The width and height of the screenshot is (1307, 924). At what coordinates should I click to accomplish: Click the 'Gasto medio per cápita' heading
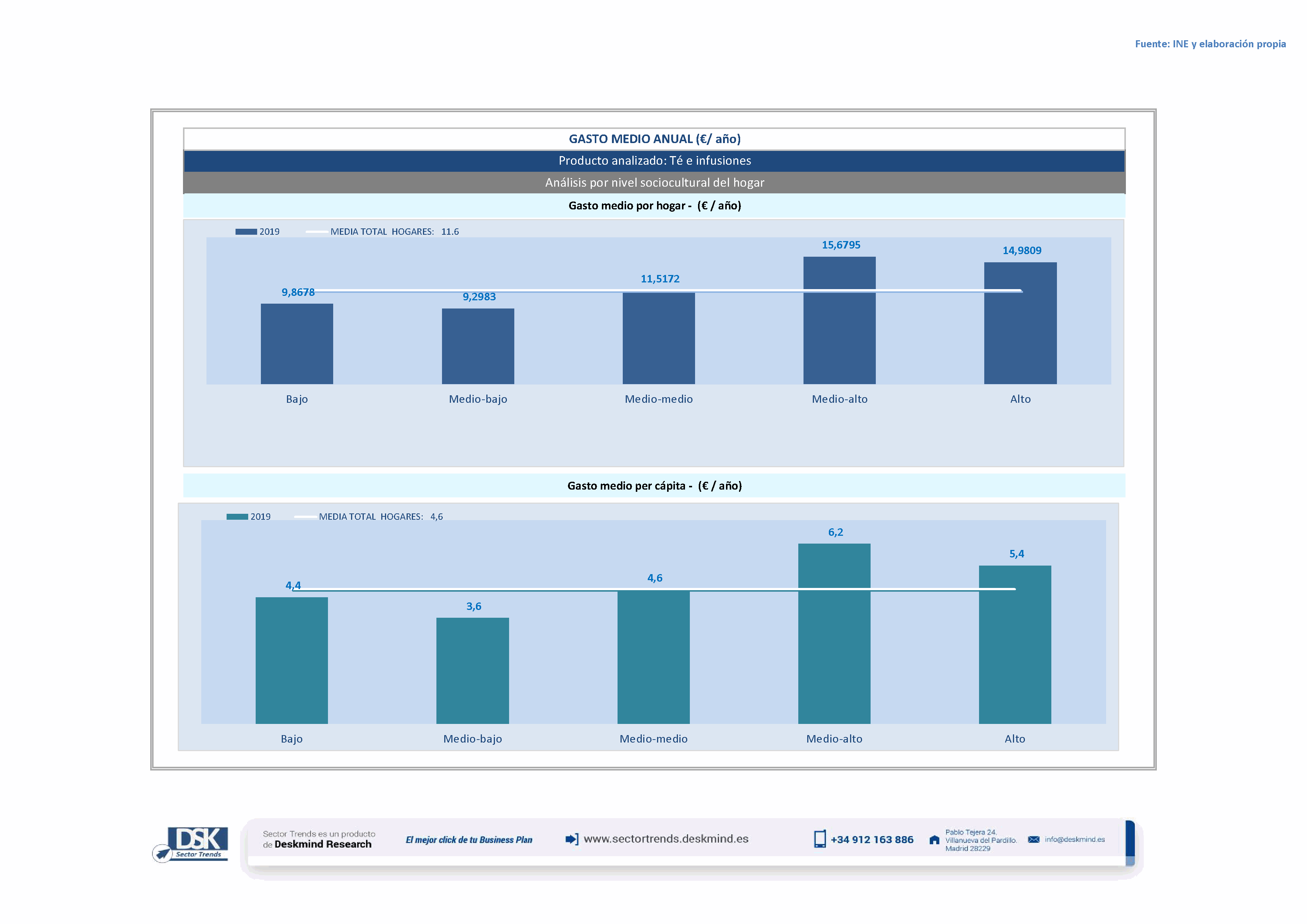[654, 486]
